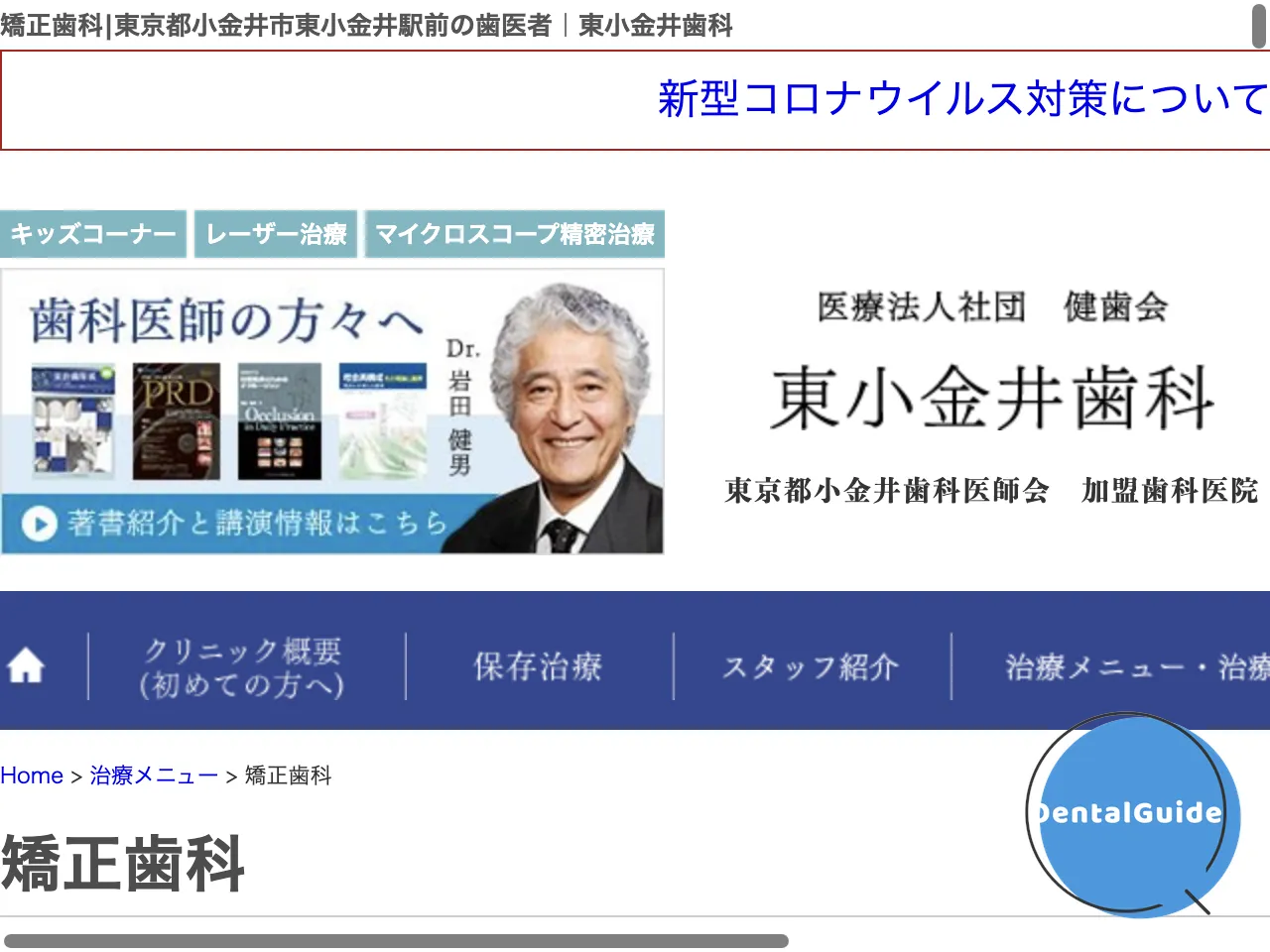Open クリニック概要 from the navigation menu
Screen dimensions: 1270x952
coord(243,666)
